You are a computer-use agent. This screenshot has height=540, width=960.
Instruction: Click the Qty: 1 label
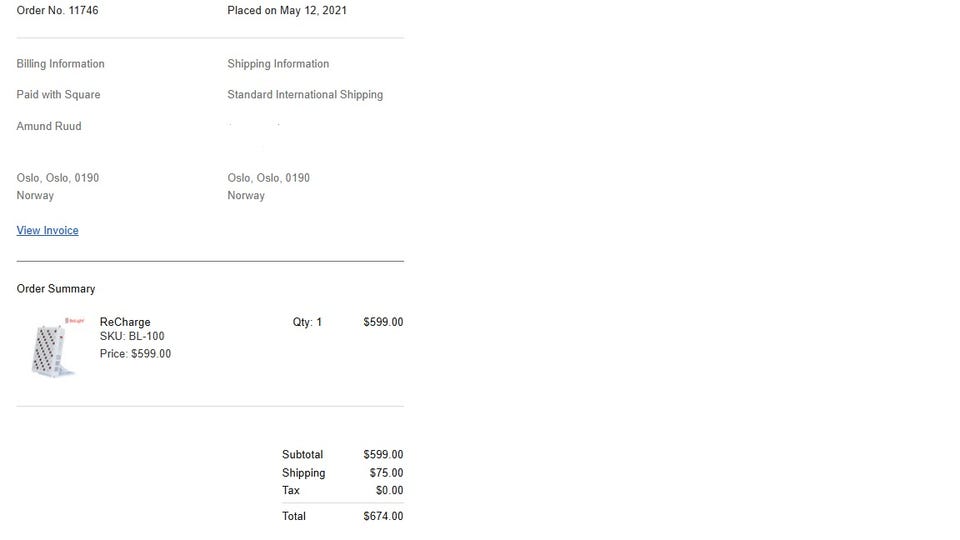(x=307, y=323)
